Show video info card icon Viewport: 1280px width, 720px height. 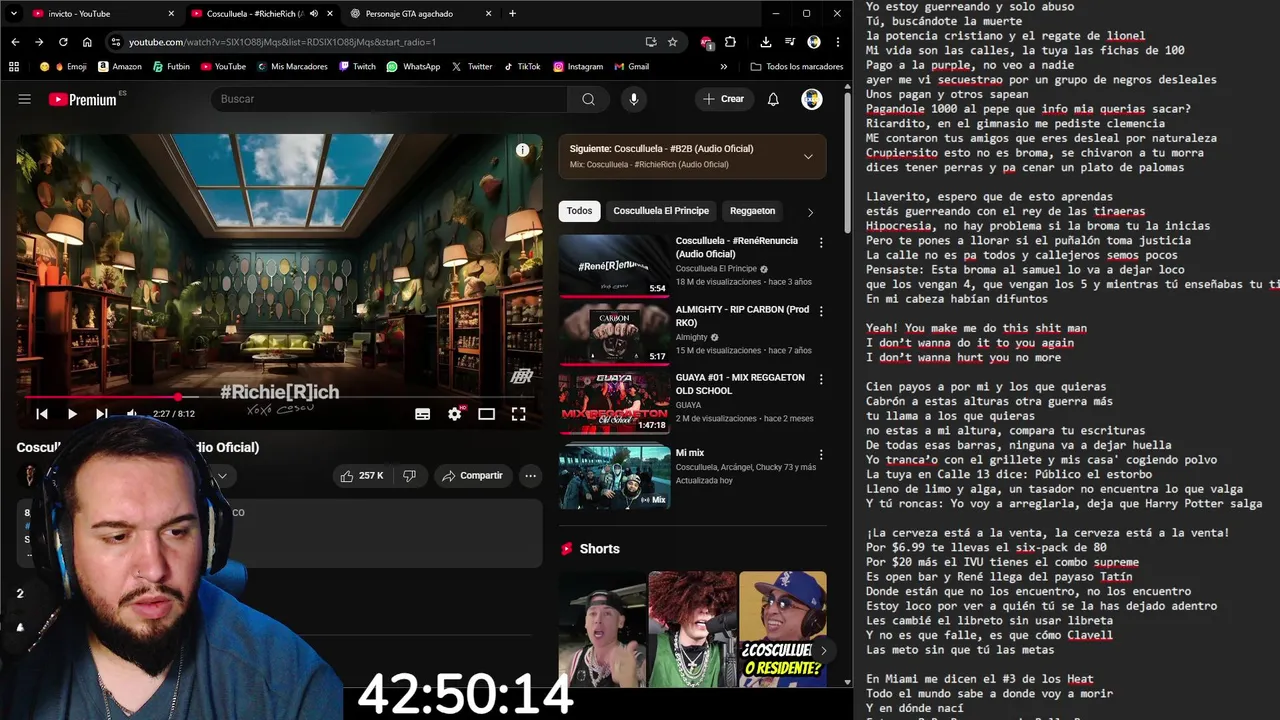pyautogui.click(x=522, y=150)
